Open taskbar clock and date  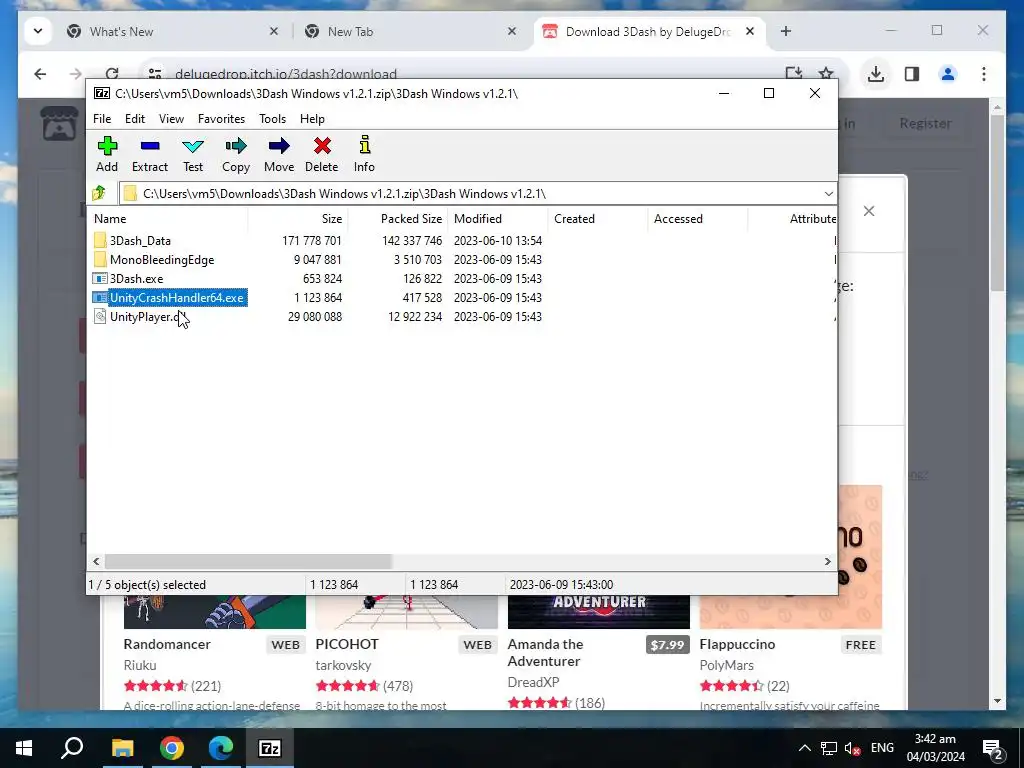tap(935, 748)
